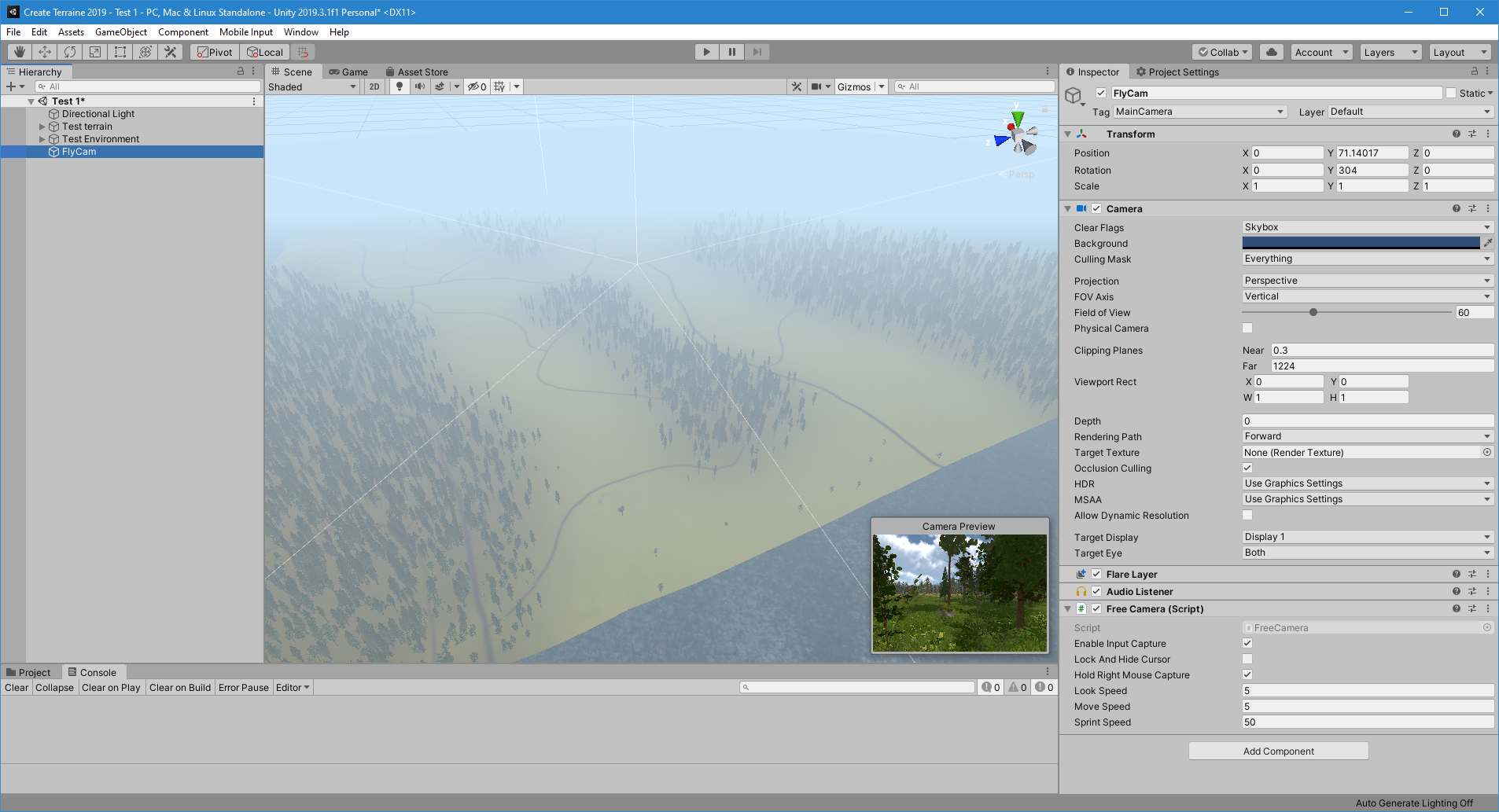This screenshot has height=812, width=1499.
Task: Open Camera component preset settings
Action: [1472, 208]
